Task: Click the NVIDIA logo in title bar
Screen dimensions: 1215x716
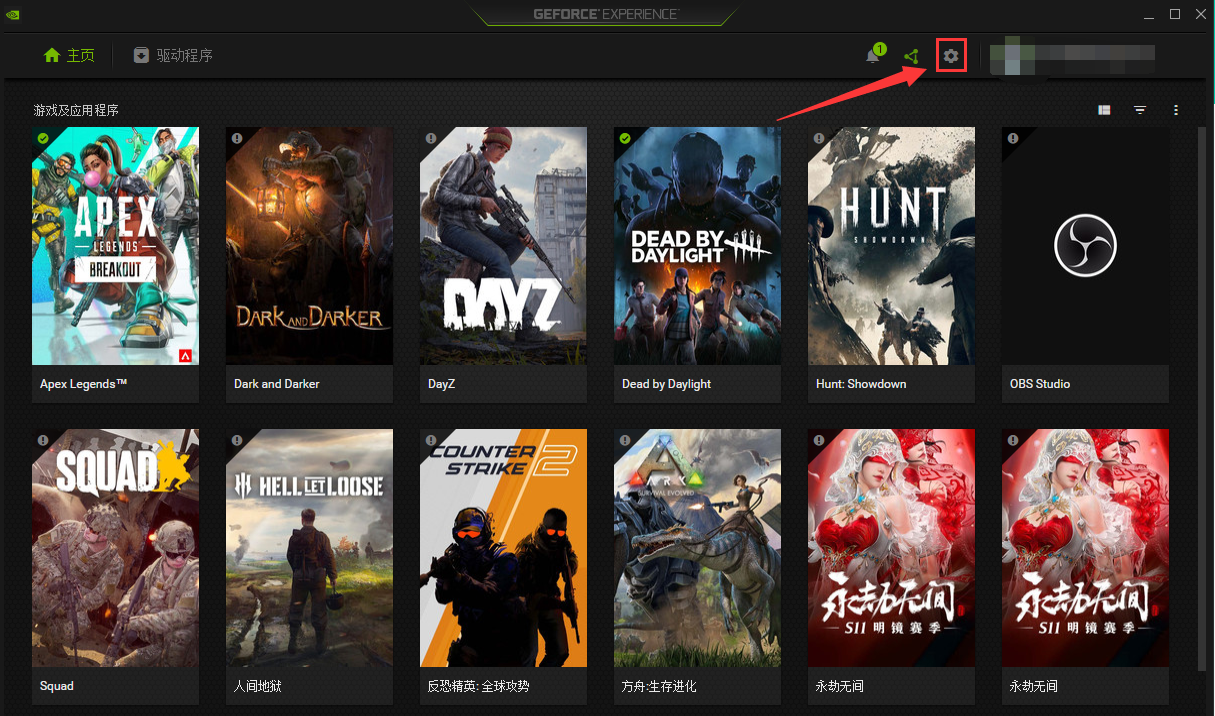Action: pos(13,14)
